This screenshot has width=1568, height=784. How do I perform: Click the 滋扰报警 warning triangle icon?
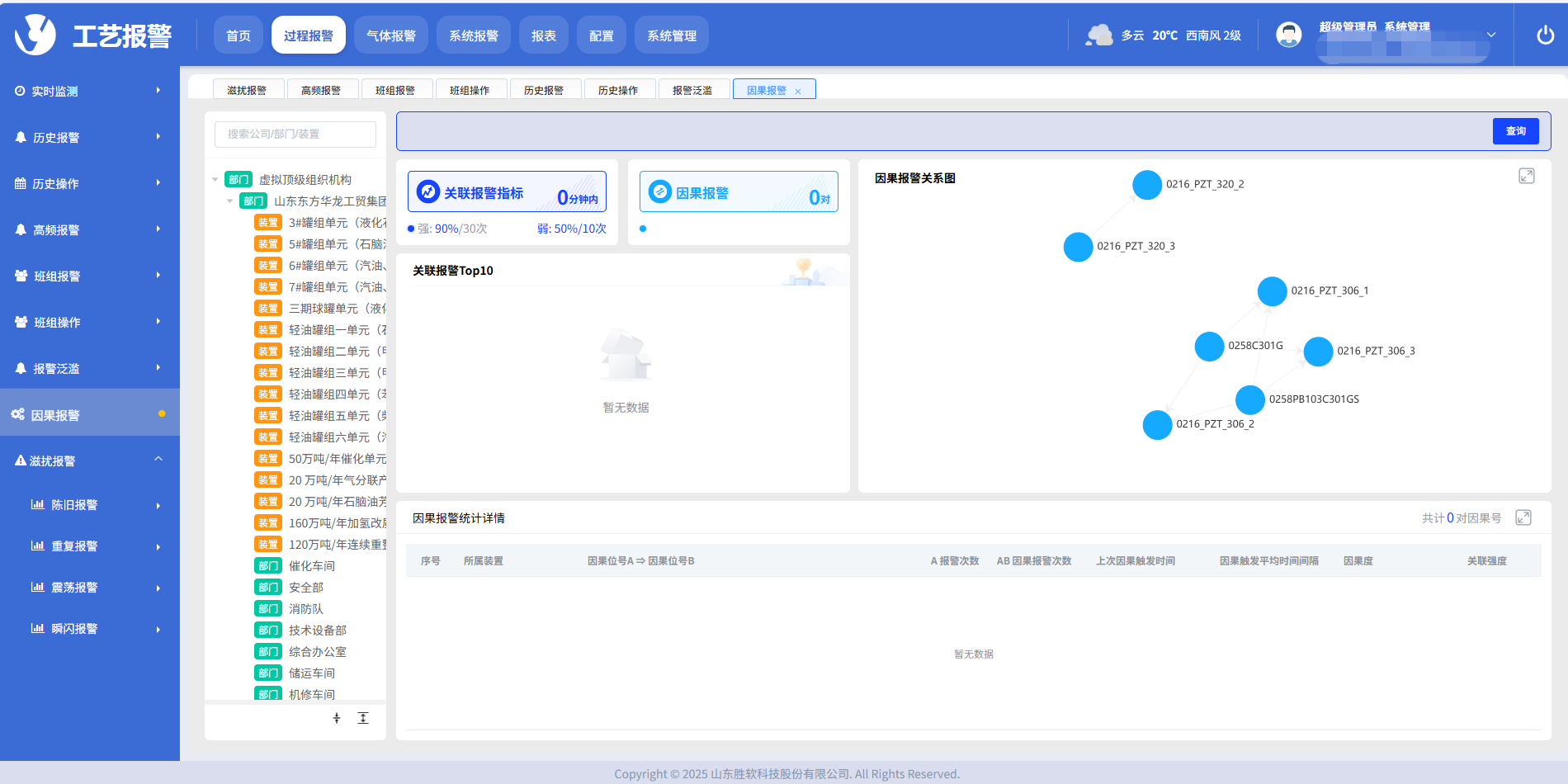click(x=21, y=460)
